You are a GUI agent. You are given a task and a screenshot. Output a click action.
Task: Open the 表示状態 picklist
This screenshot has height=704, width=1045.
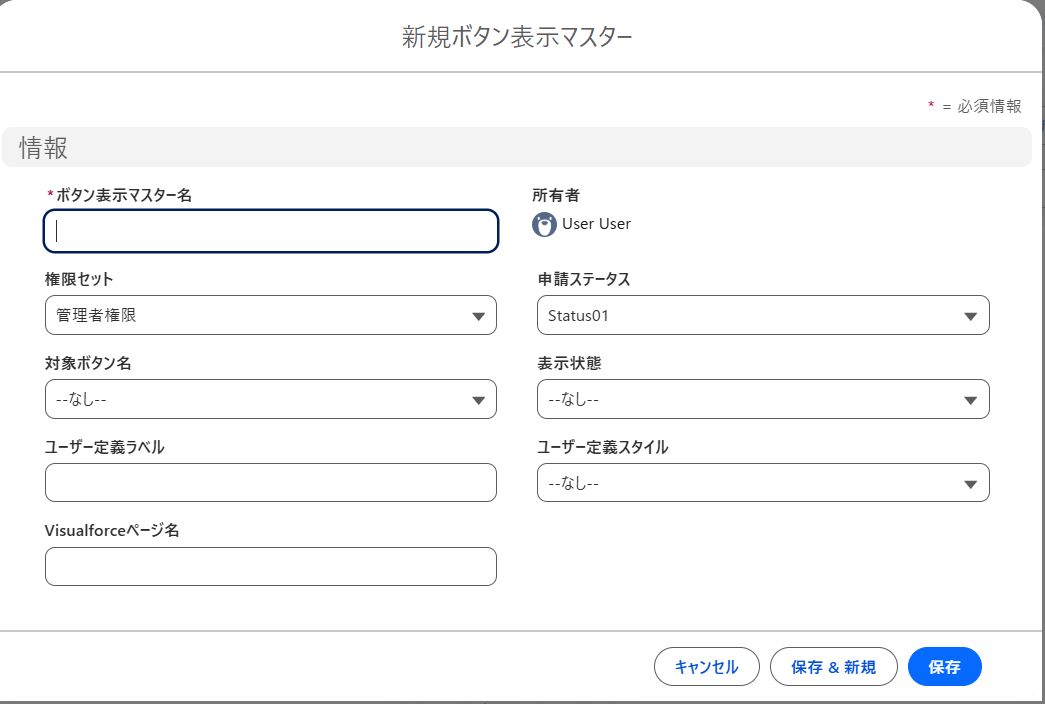pos(763,399)
